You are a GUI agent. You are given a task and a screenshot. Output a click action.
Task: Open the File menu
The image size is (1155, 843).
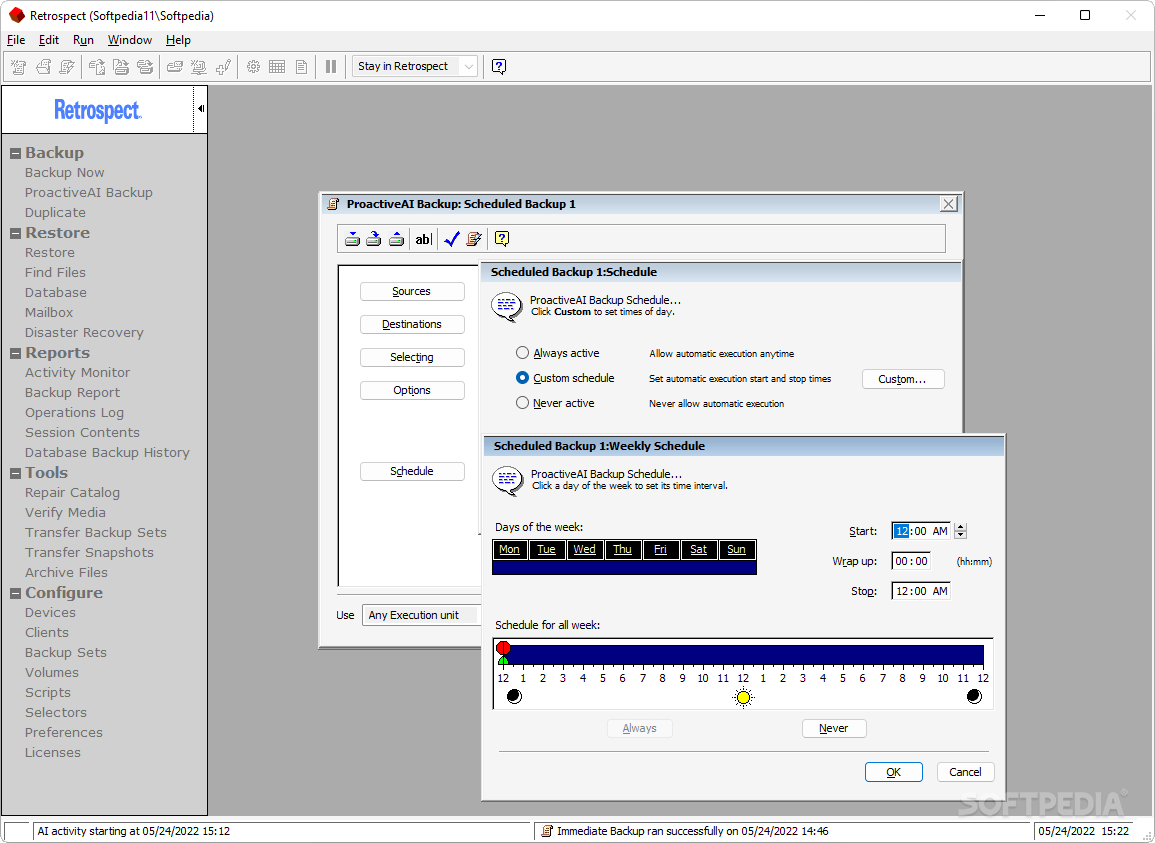point(15,40)
